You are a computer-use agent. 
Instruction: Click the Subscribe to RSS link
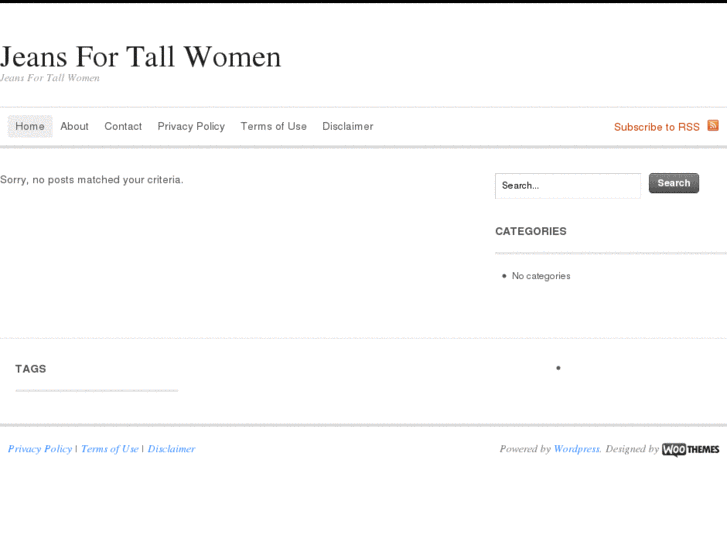pyautogui.click(x=657, y=127)
